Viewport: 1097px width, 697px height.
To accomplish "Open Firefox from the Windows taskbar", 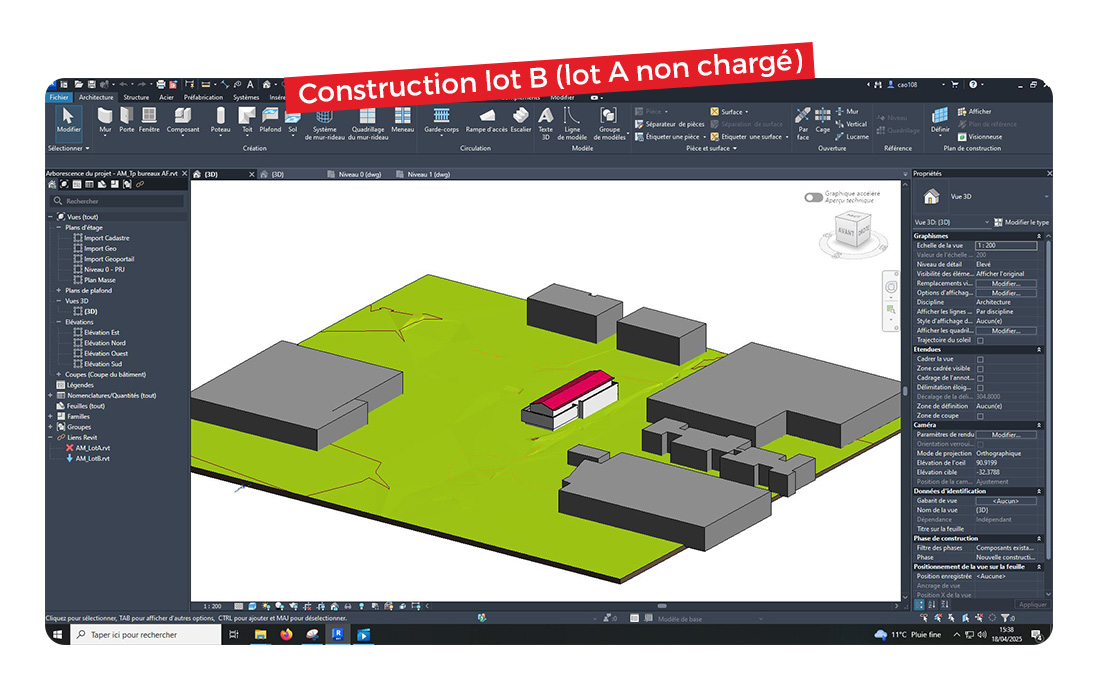I will coord(286,635).
